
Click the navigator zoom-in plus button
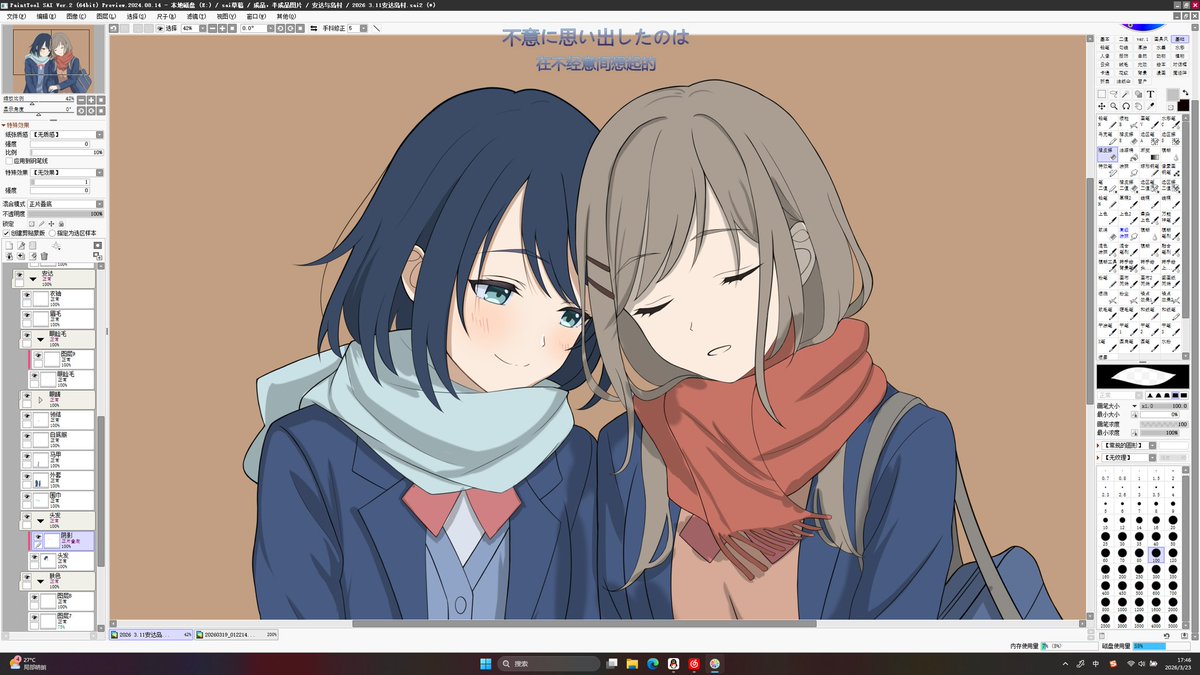tap(90, 100)
